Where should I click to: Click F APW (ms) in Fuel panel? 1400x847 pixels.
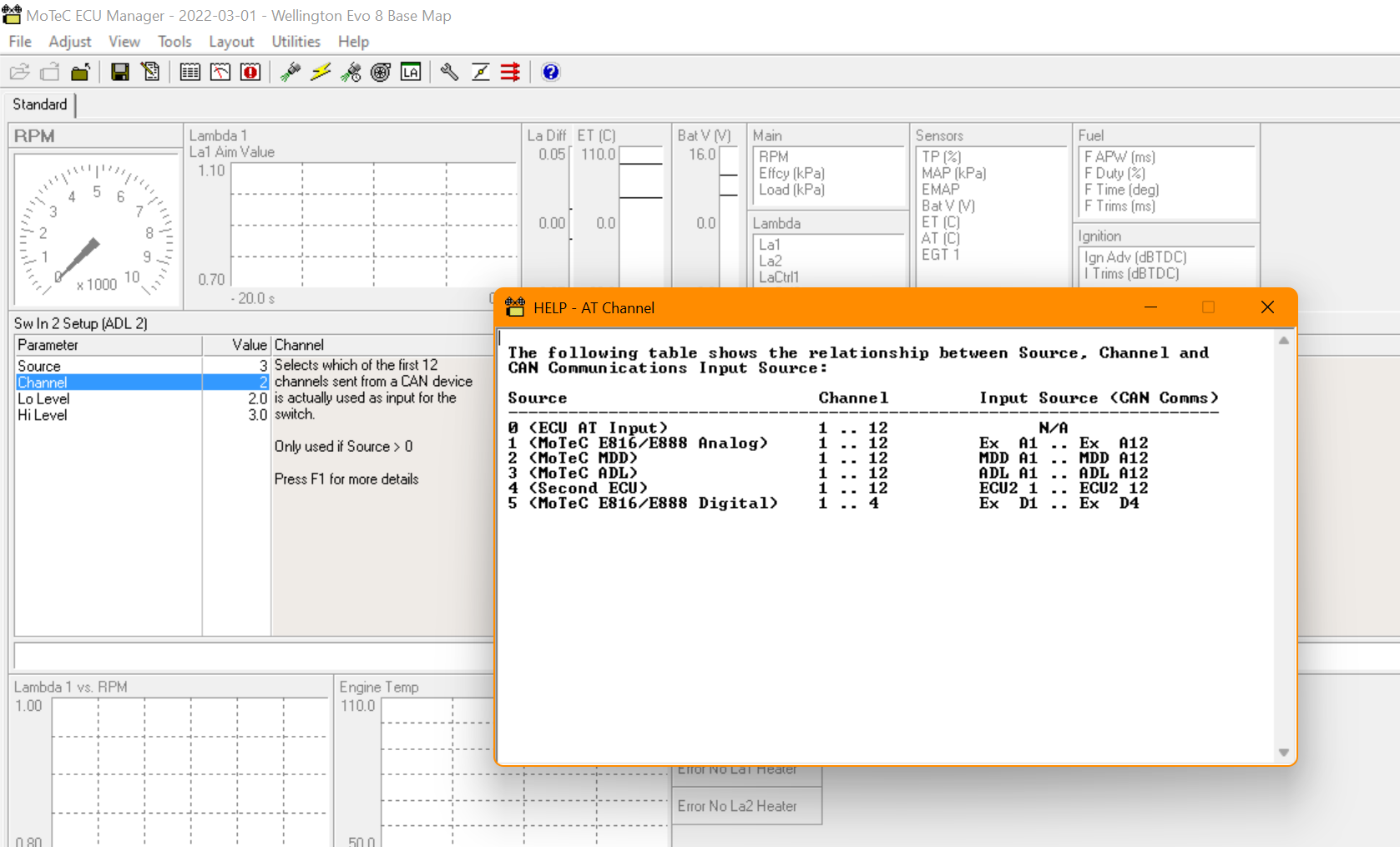[x=1119, y=156]
